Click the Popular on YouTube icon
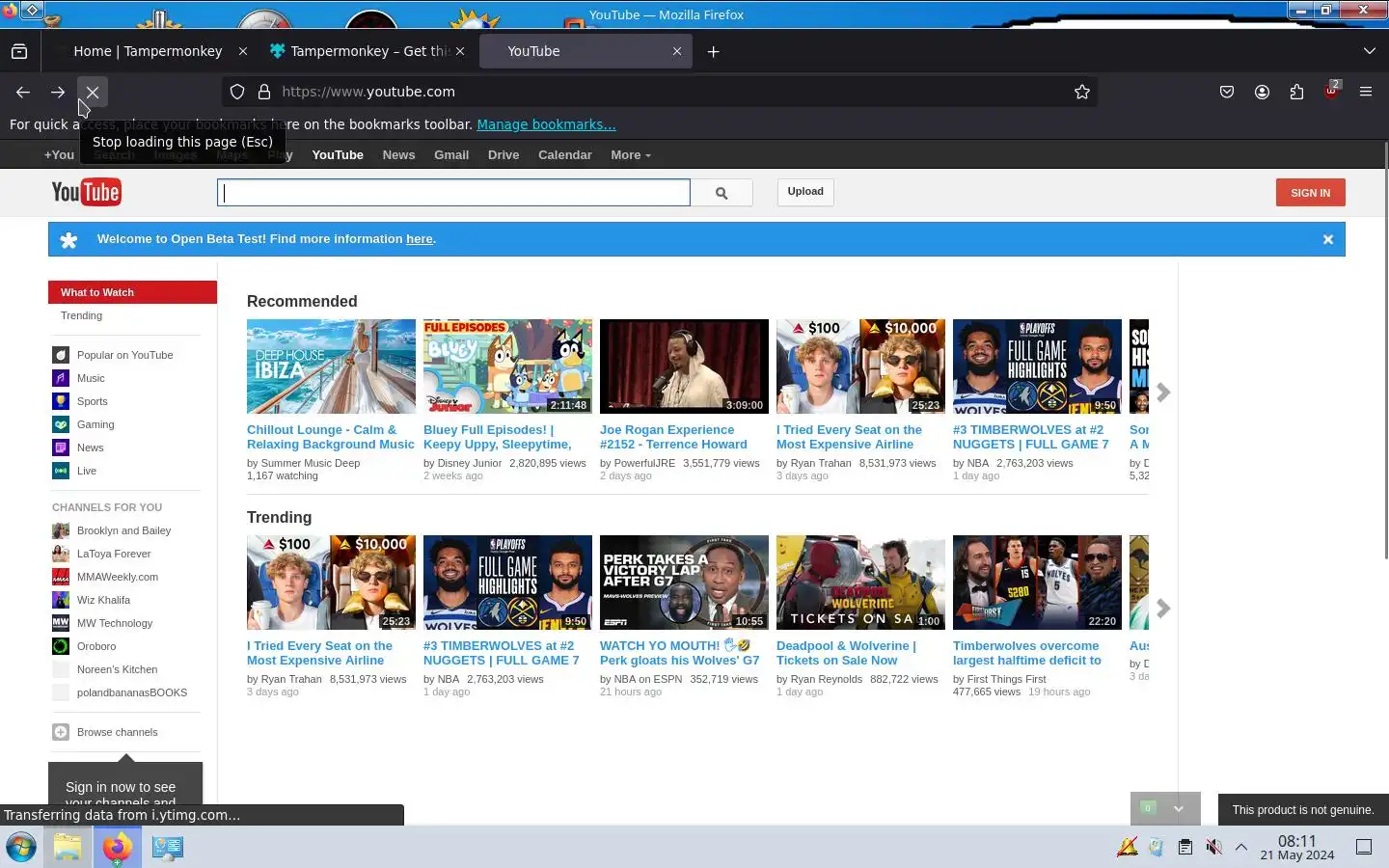The height and width of the screenshot is (868, 1389). click(x=61, y=355)
